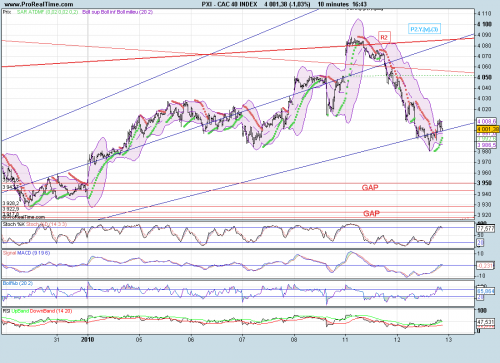Image resolution: width=500 pixels, height=363 pixels.
Task: Select the PXI - CAC 40 INDEX title
Action: (x=230, y=4)
